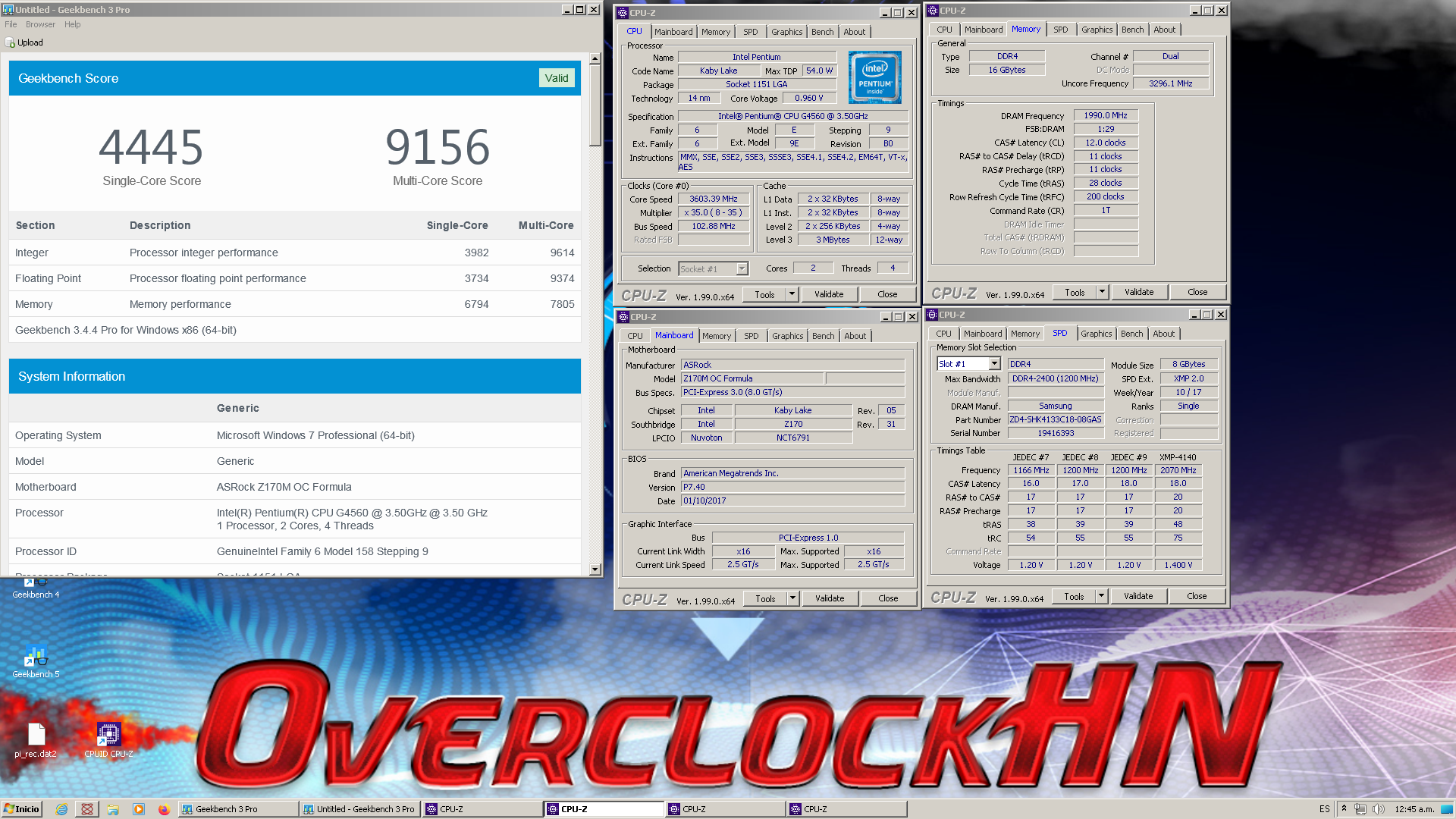The image size is (1456, 819).
Task: Click the Geekbench window title bar icon
Action: click(8, 10)
